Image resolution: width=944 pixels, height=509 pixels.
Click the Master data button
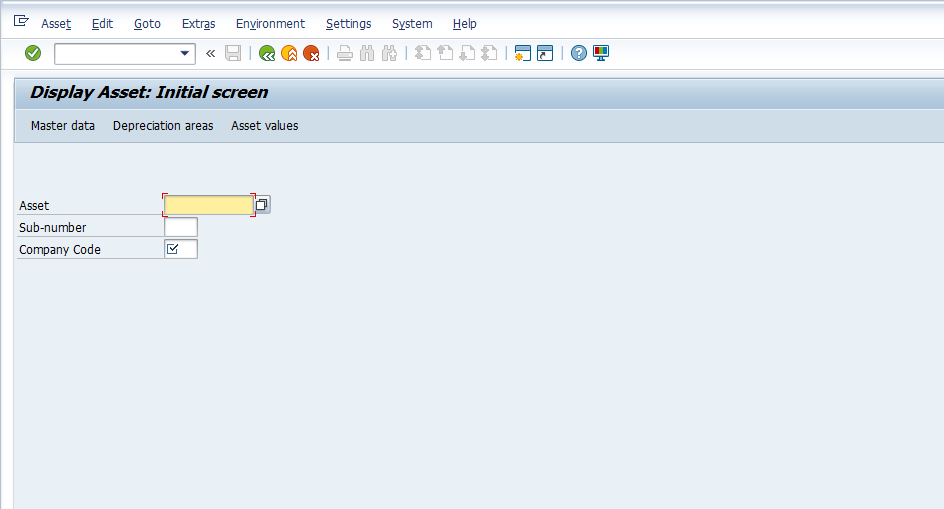(x=63, y=126)
